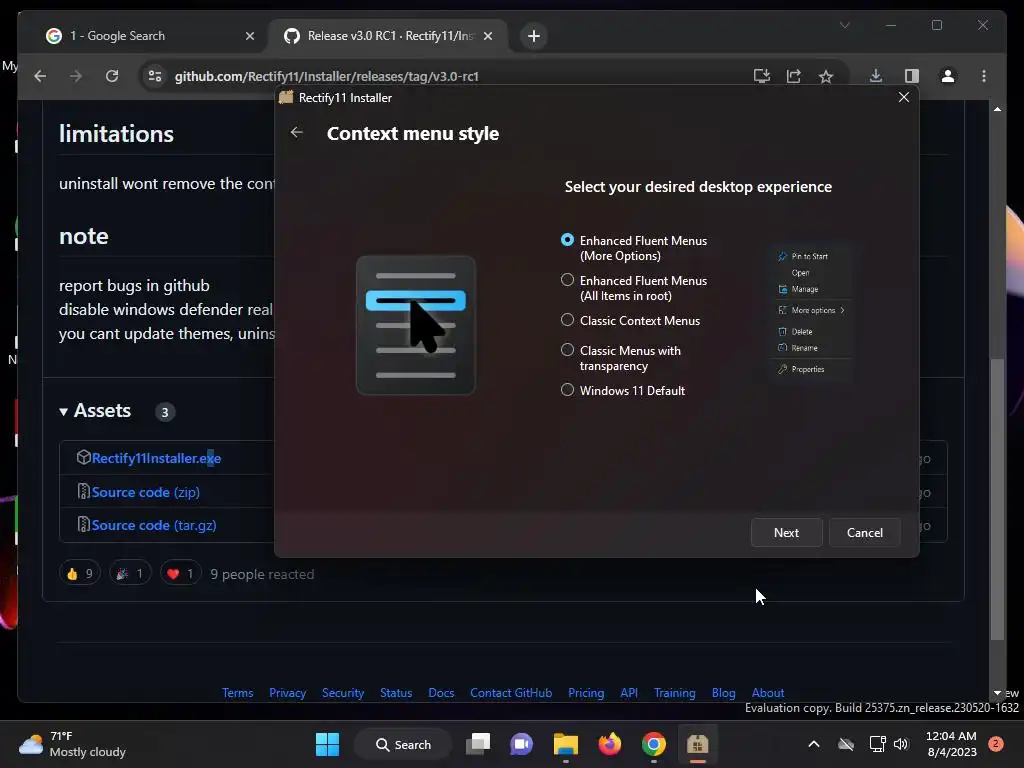Click the page vertical scrollbar thumb
This screenshot has height=768, width=1024.
(997, 500)
